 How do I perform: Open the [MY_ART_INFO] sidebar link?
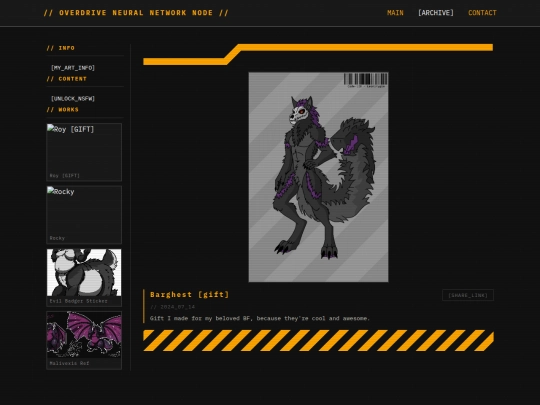coord(73,68)
